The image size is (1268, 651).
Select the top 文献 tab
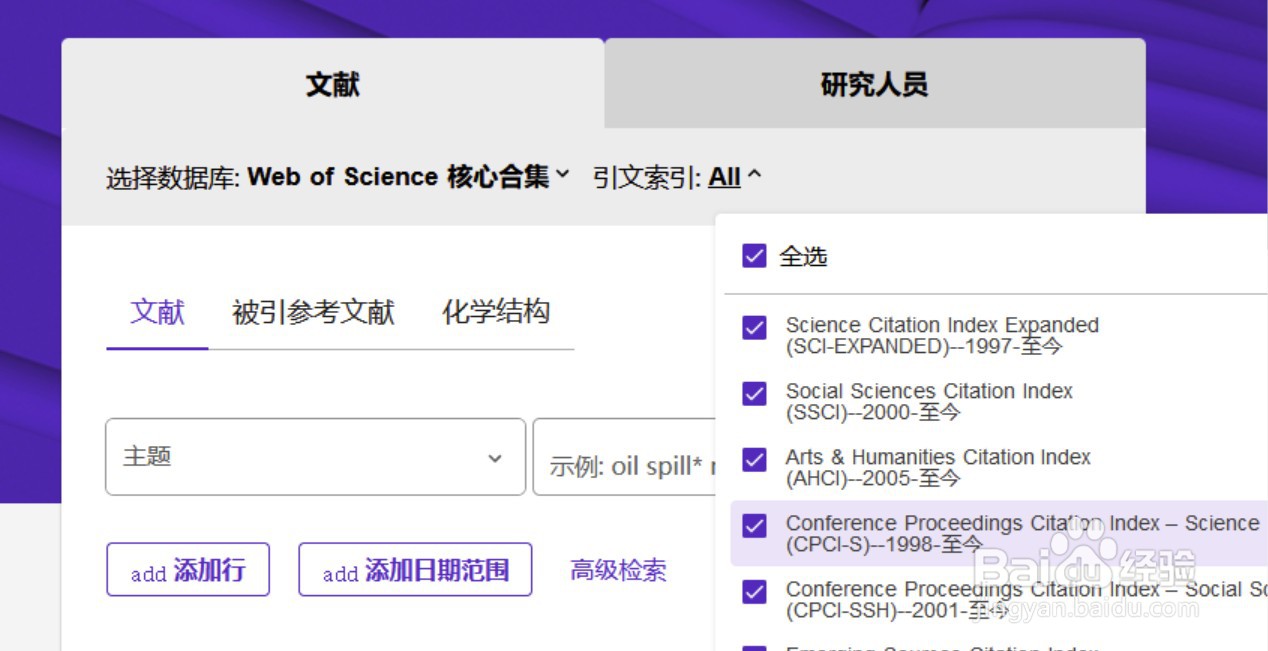click(x=332, y=85)
